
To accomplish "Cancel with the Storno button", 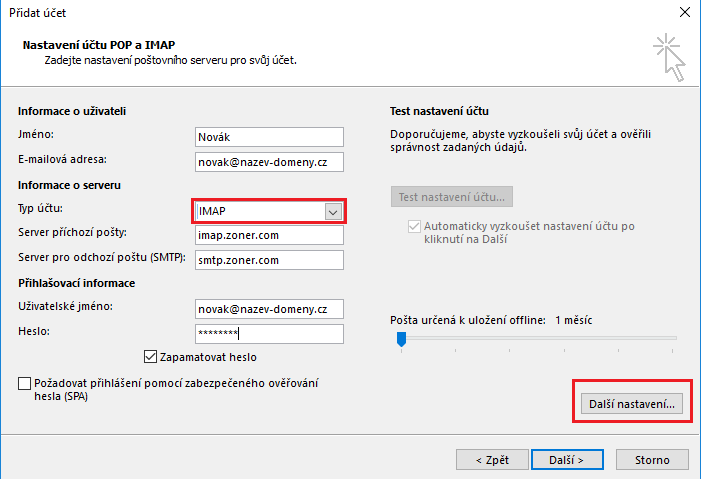I will click(x=651, y=459).
